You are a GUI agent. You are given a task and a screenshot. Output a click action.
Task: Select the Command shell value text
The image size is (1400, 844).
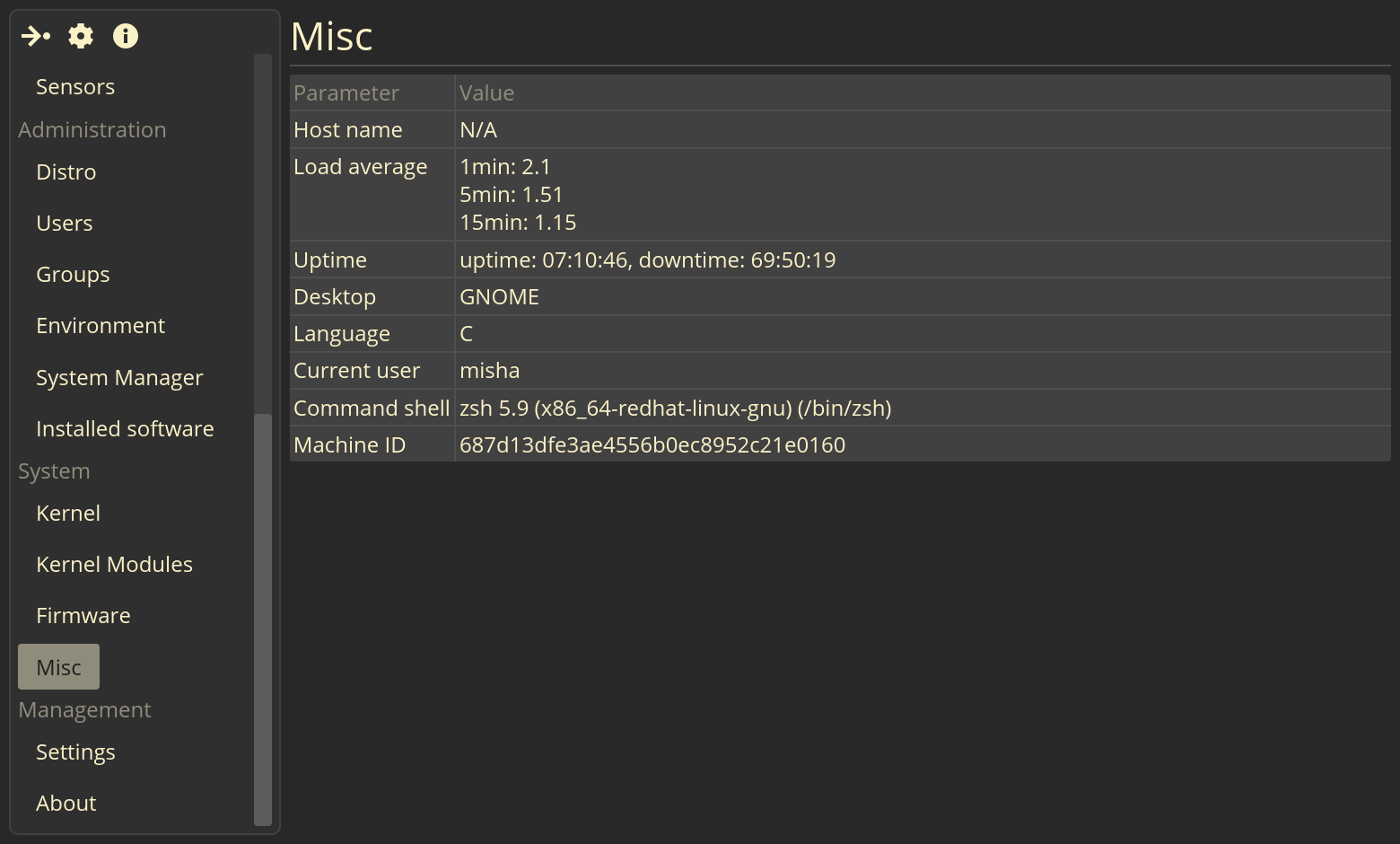[675, 409]
